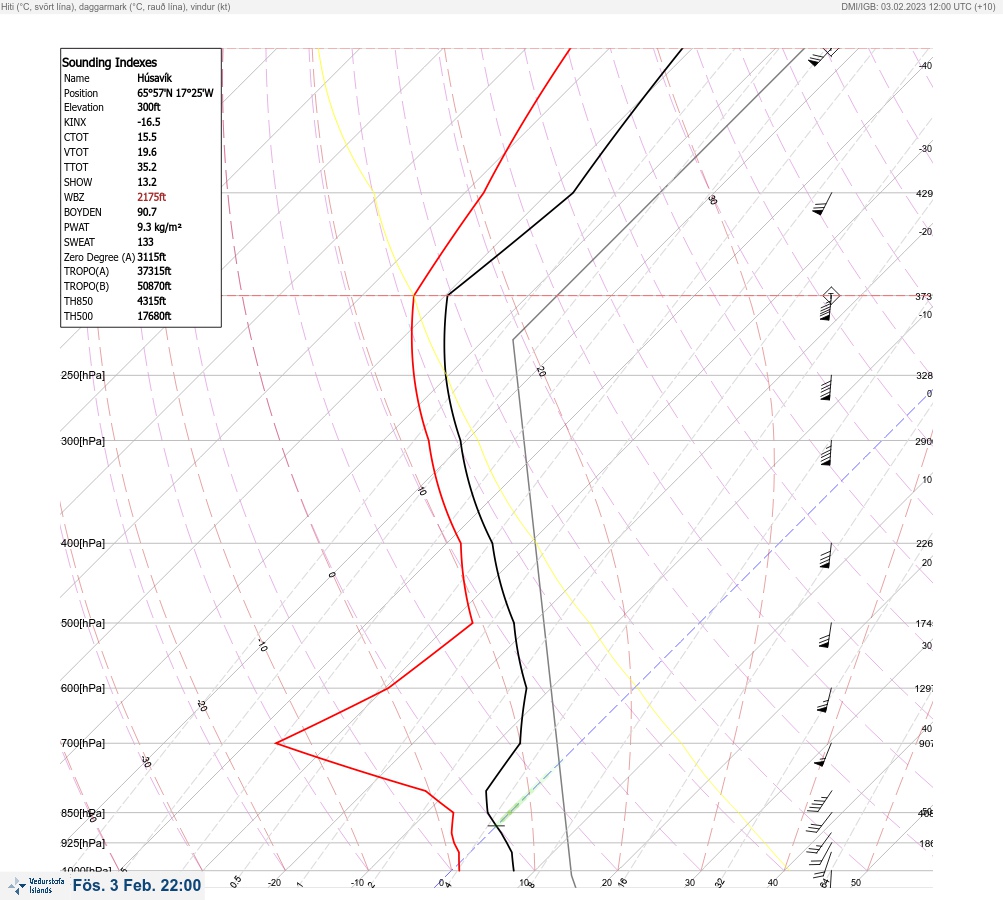Click the wind barb at 400 hPa level
Screen dimensions: 1003x900
point(826,555)
